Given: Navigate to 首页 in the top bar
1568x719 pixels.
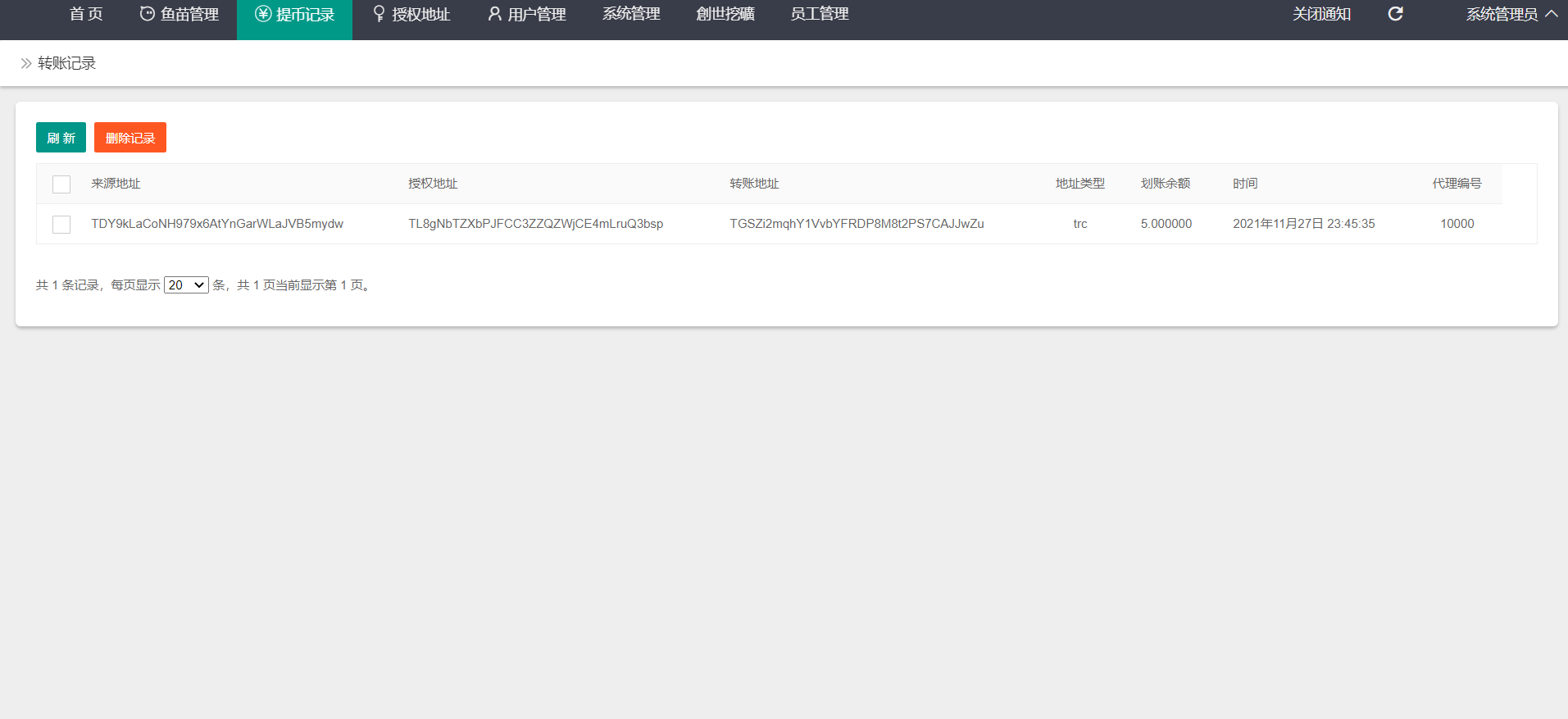Looking at the screenshot, I should [x=86, y=14].
